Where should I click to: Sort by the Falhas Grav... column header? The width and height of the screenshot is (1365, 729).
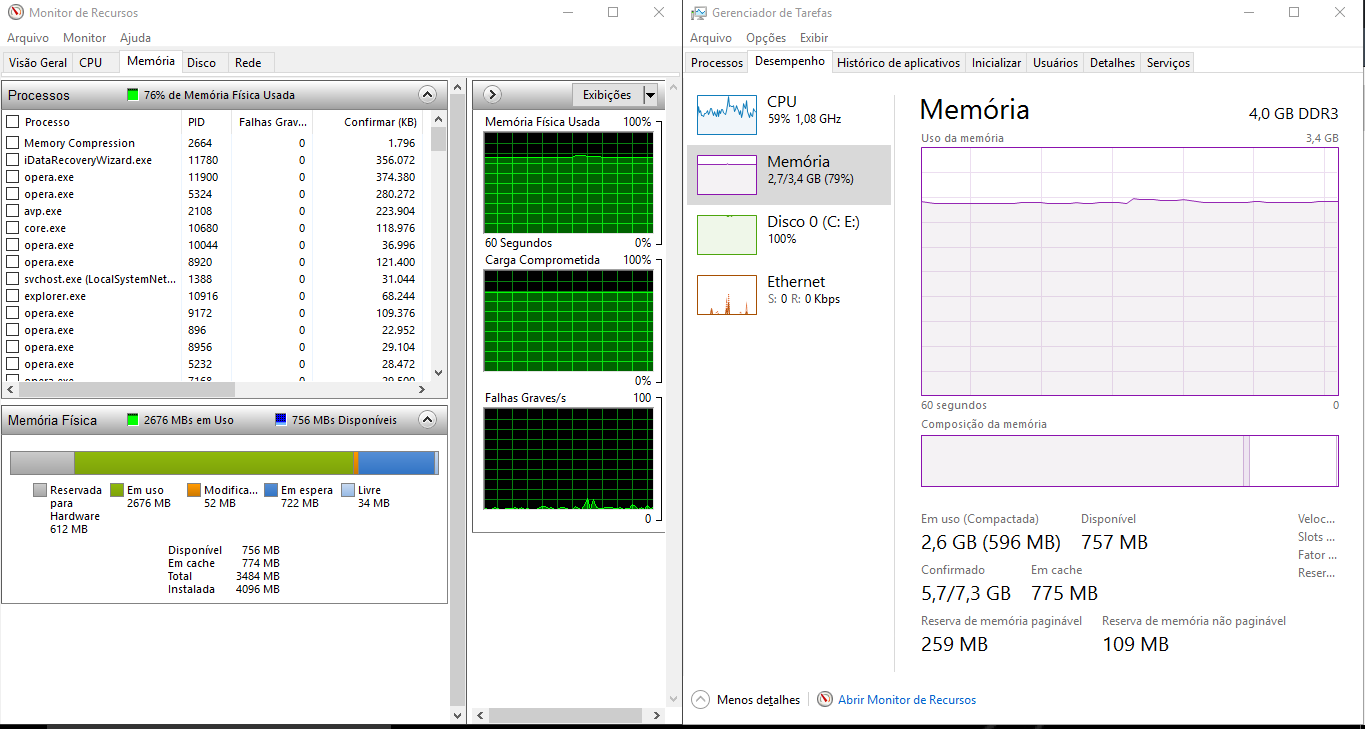click(x=272, y=122)
